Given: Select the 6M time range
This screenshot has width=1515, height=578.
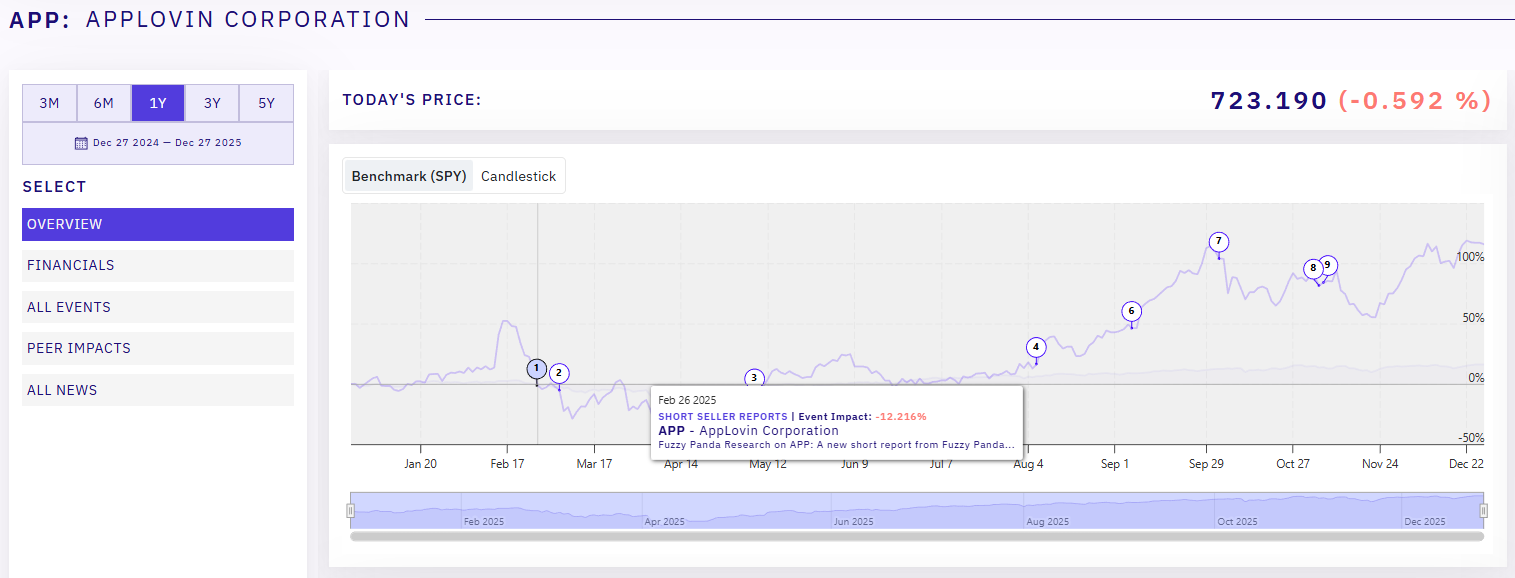Looking at the screenshot, I should tap(104, 103).
